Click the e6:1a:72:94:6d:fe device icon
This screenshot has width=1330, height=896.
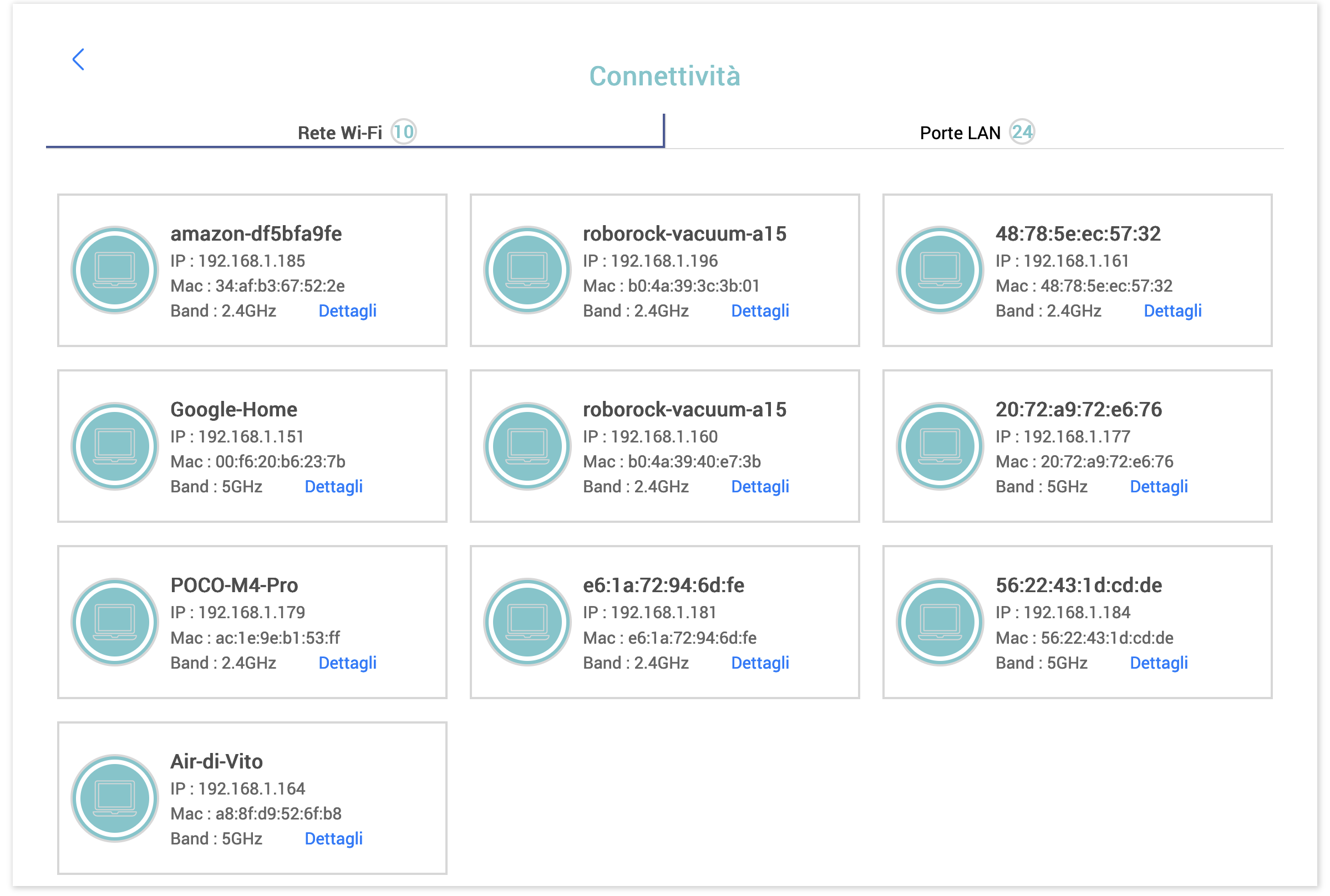(527, 622)
